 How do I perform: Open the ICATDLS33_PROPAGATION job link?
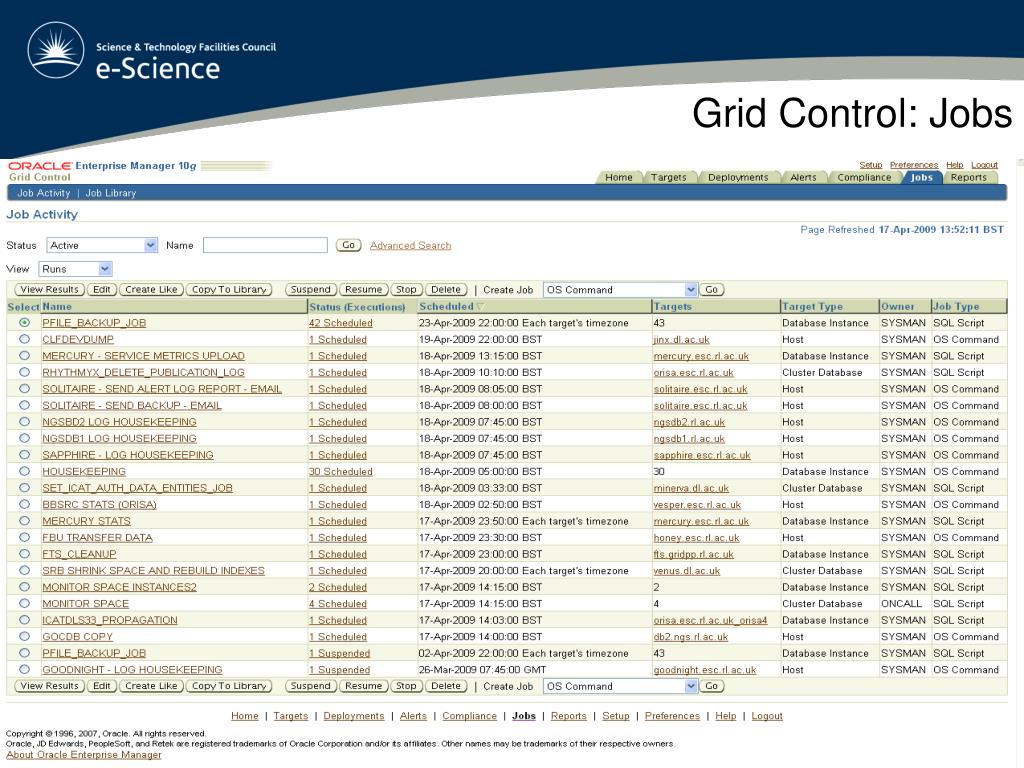point(110,620)
